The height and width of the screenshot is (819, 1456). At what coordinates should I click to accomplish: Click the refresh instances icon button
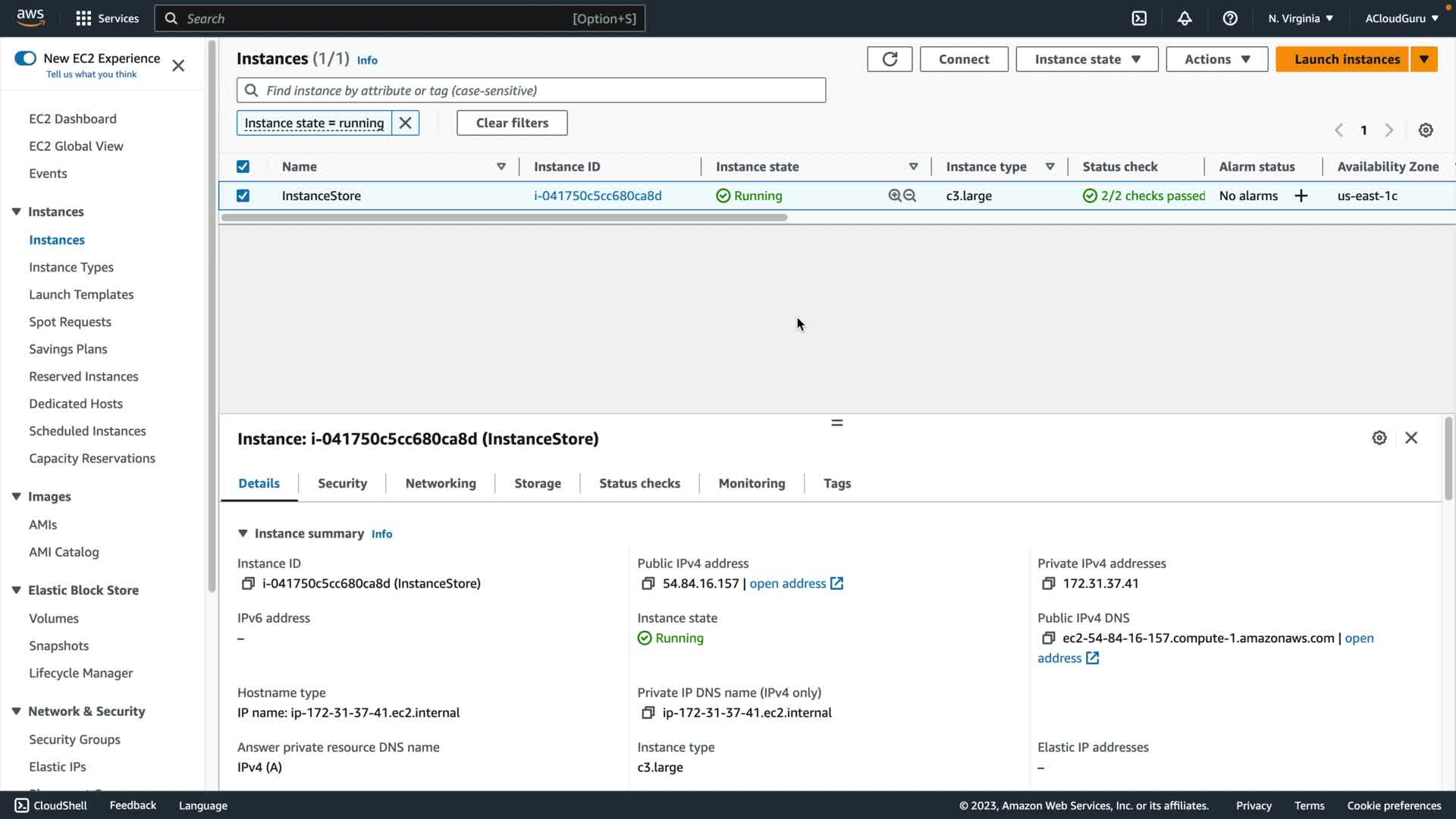(x=890, y=59)
